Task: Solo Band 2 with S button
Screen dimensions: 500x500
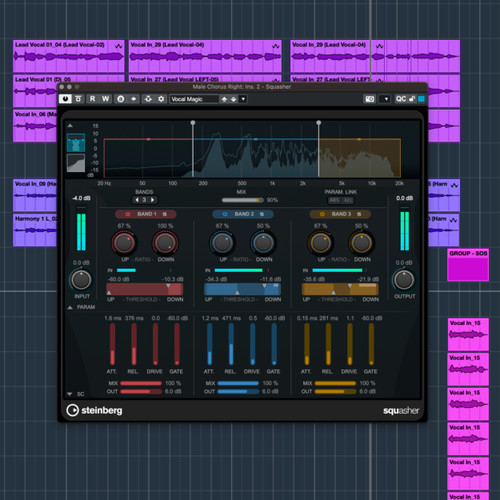Action: (x=262, y=214)
